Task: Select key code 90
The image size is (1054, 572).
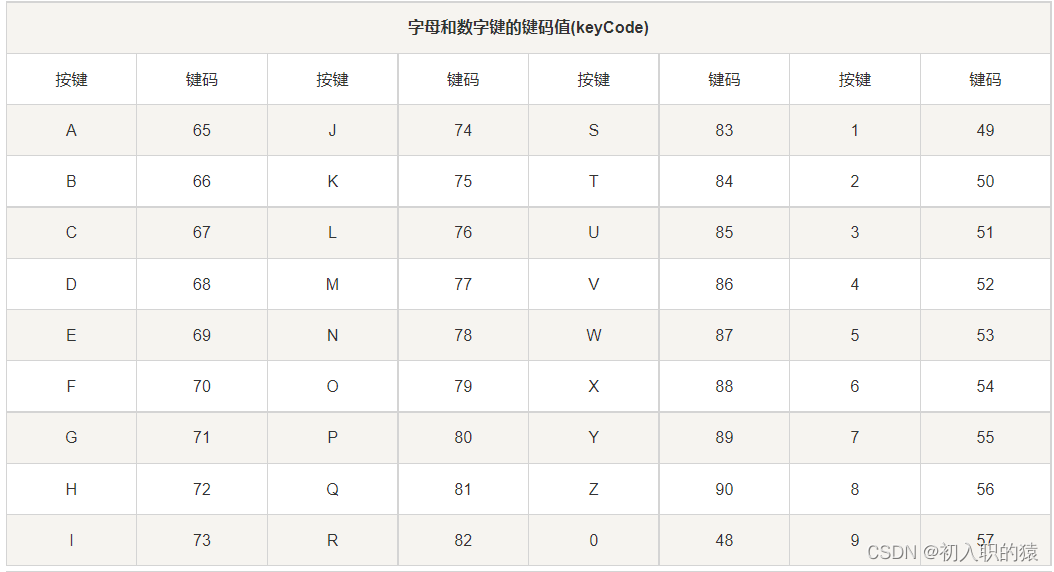Action: 724,489
